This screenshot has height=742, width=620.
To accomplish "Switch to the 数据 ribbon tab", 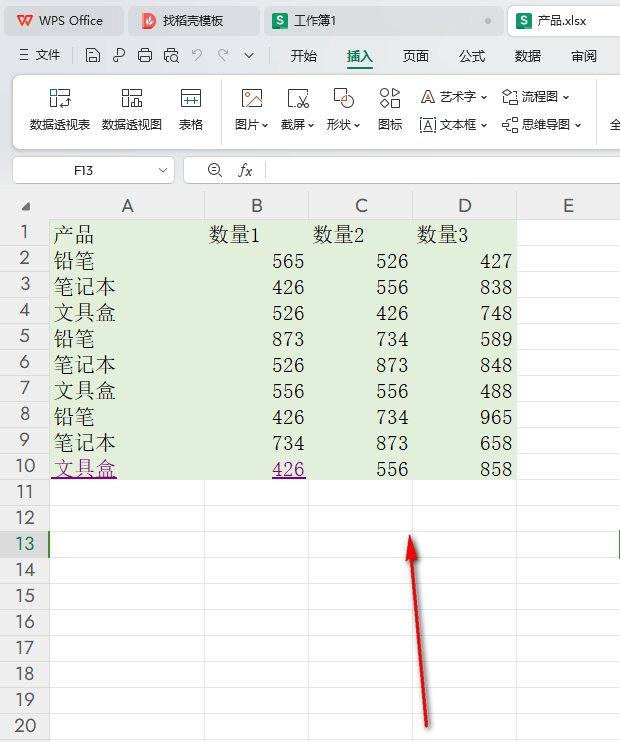I will (x=528, y=56).
